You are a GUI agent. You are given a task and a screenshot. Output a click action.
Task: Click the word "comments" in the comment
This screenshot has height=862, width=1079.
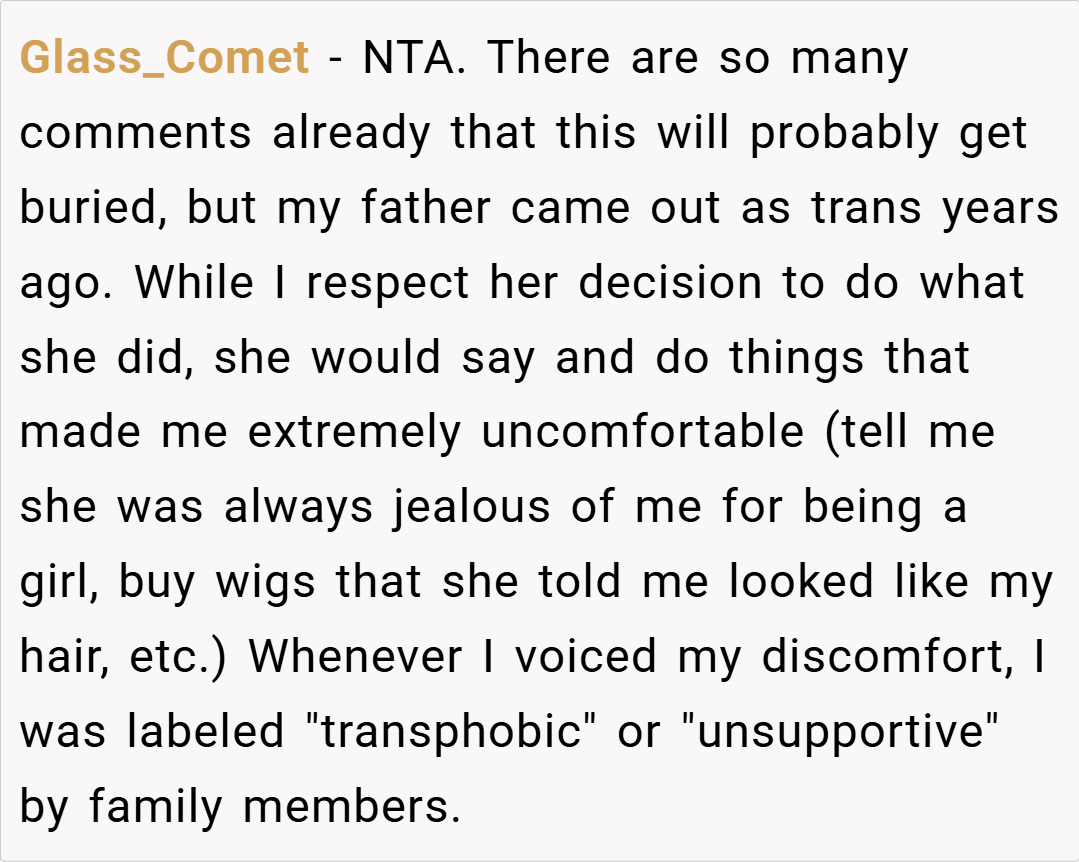click(x=135, y=134)
